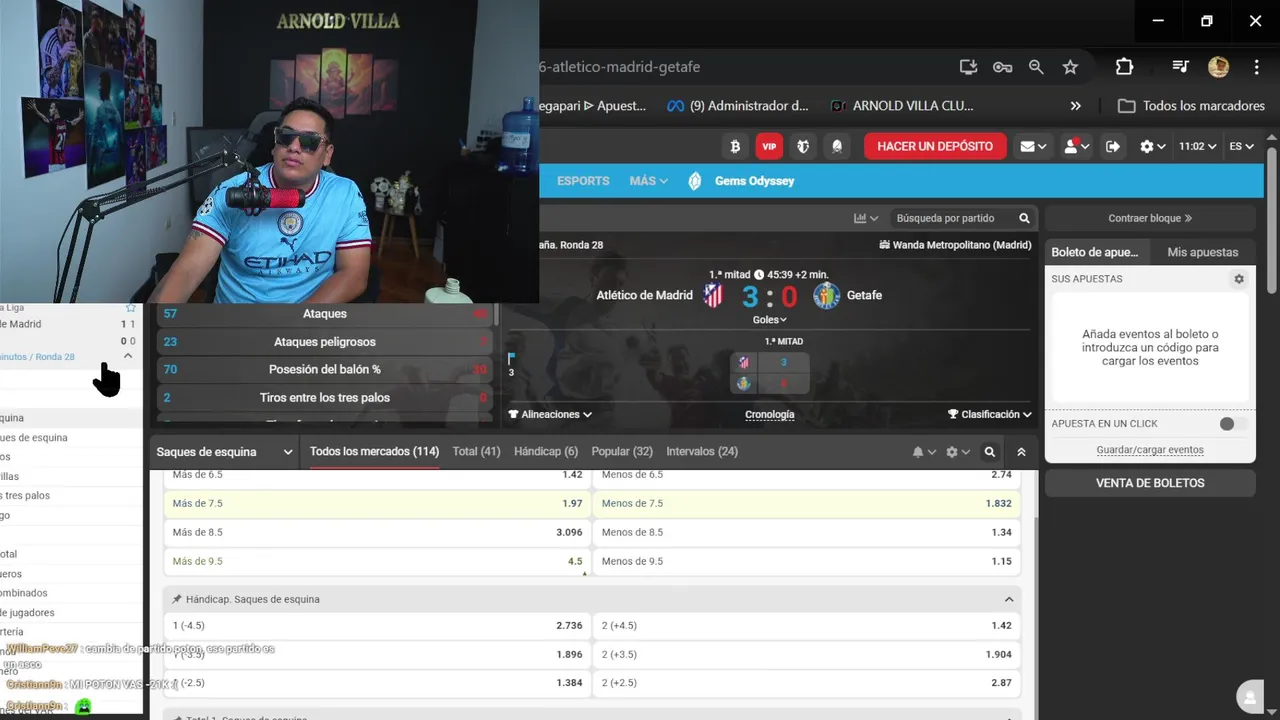Image resolution: width=1280 pixels, height=720 pixels.
Task: Open the red VIP badge
Action: click(x=769, y=146)
